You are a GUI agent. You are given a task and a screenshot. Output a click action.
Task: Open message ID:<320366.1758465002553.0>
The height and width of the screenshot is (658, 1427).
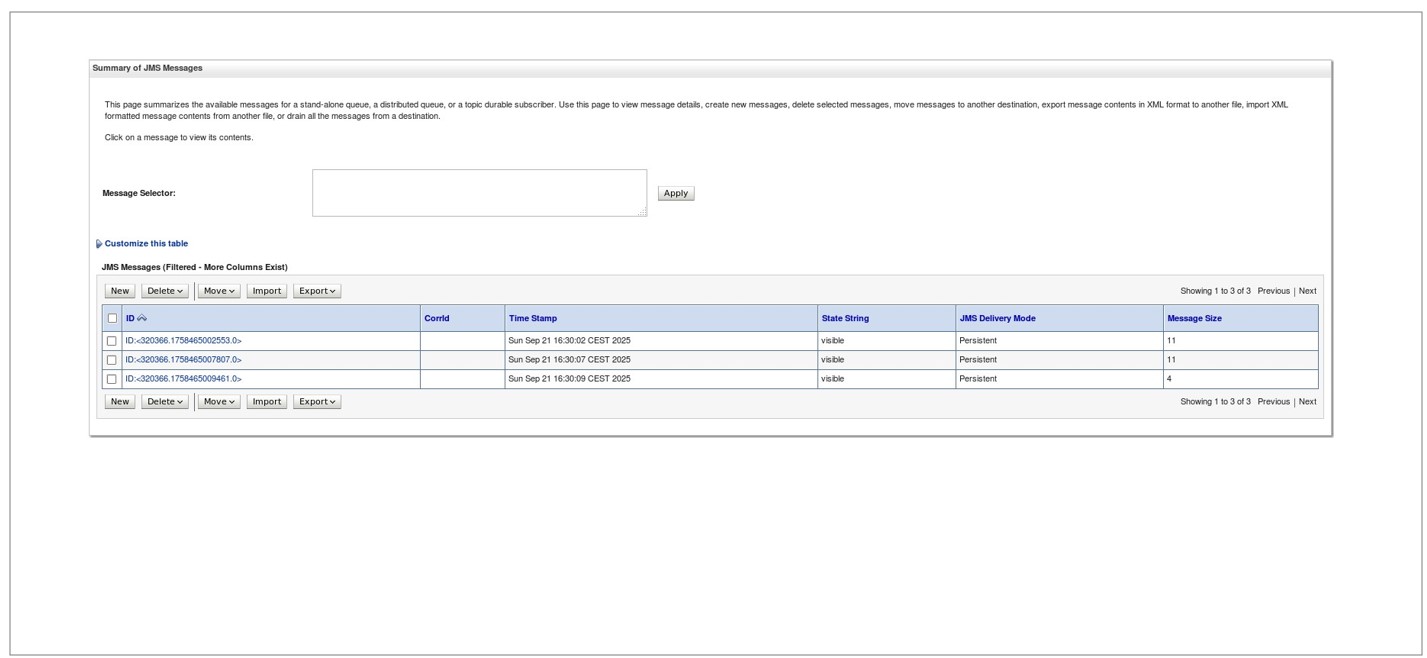pyautogui.click(x=183, y=341)
